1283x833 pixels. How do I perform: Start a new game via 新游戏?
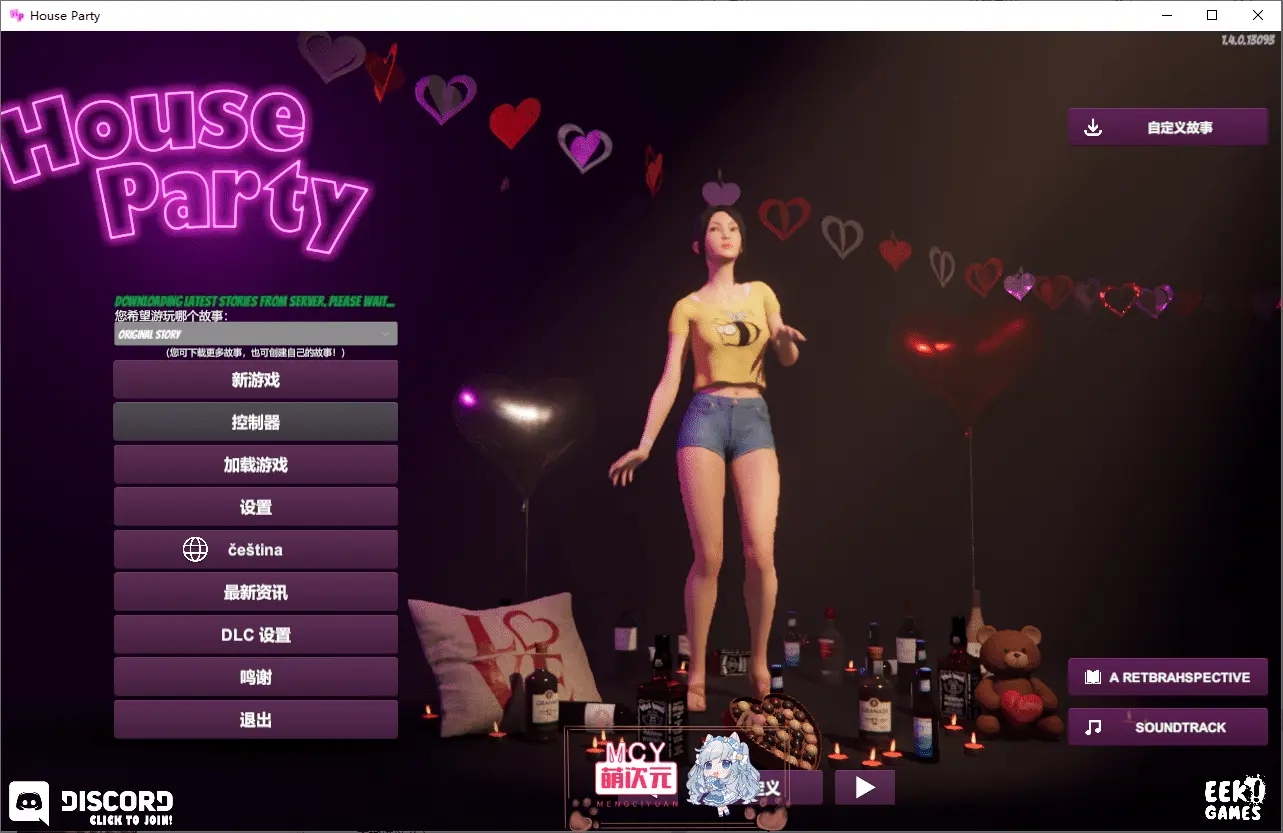coord(256,380)
